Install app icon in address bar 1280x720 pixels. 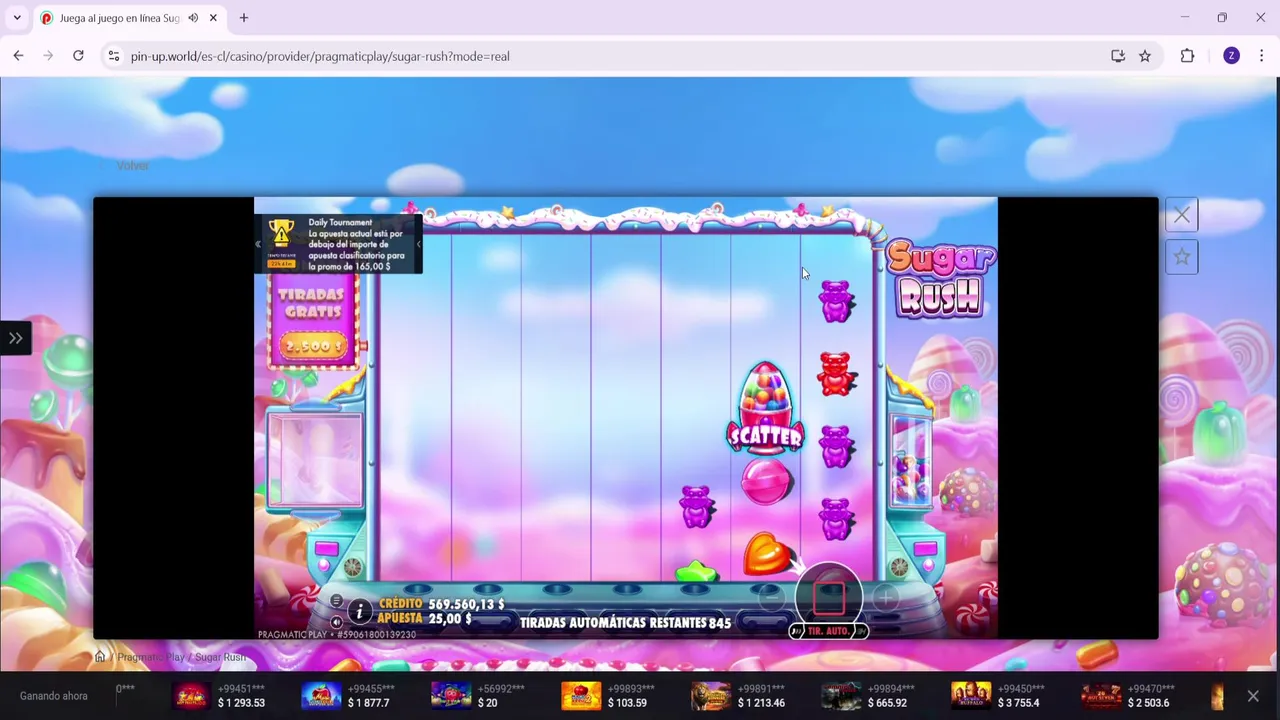(x=1118, y=56)
